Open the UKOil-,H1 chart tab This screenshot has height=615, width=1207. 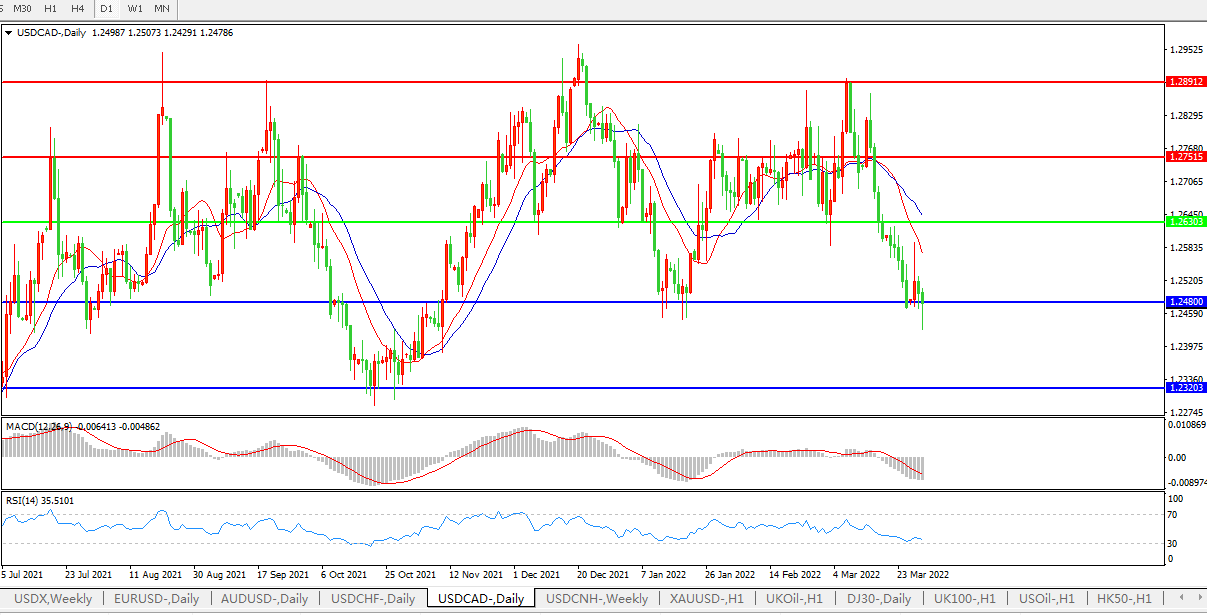(x=793, y=598)
